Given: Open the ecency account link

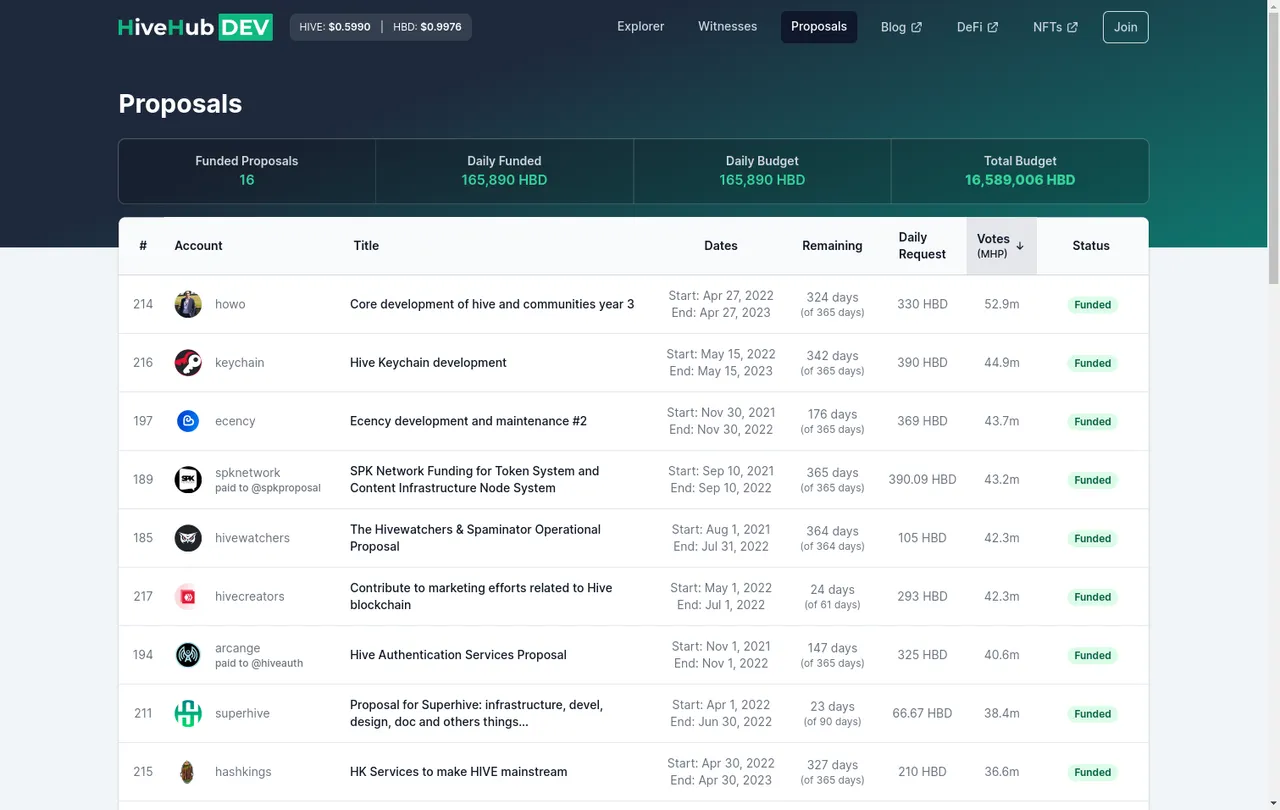Looking at the screenshot, I should click(x=235, y=421).
